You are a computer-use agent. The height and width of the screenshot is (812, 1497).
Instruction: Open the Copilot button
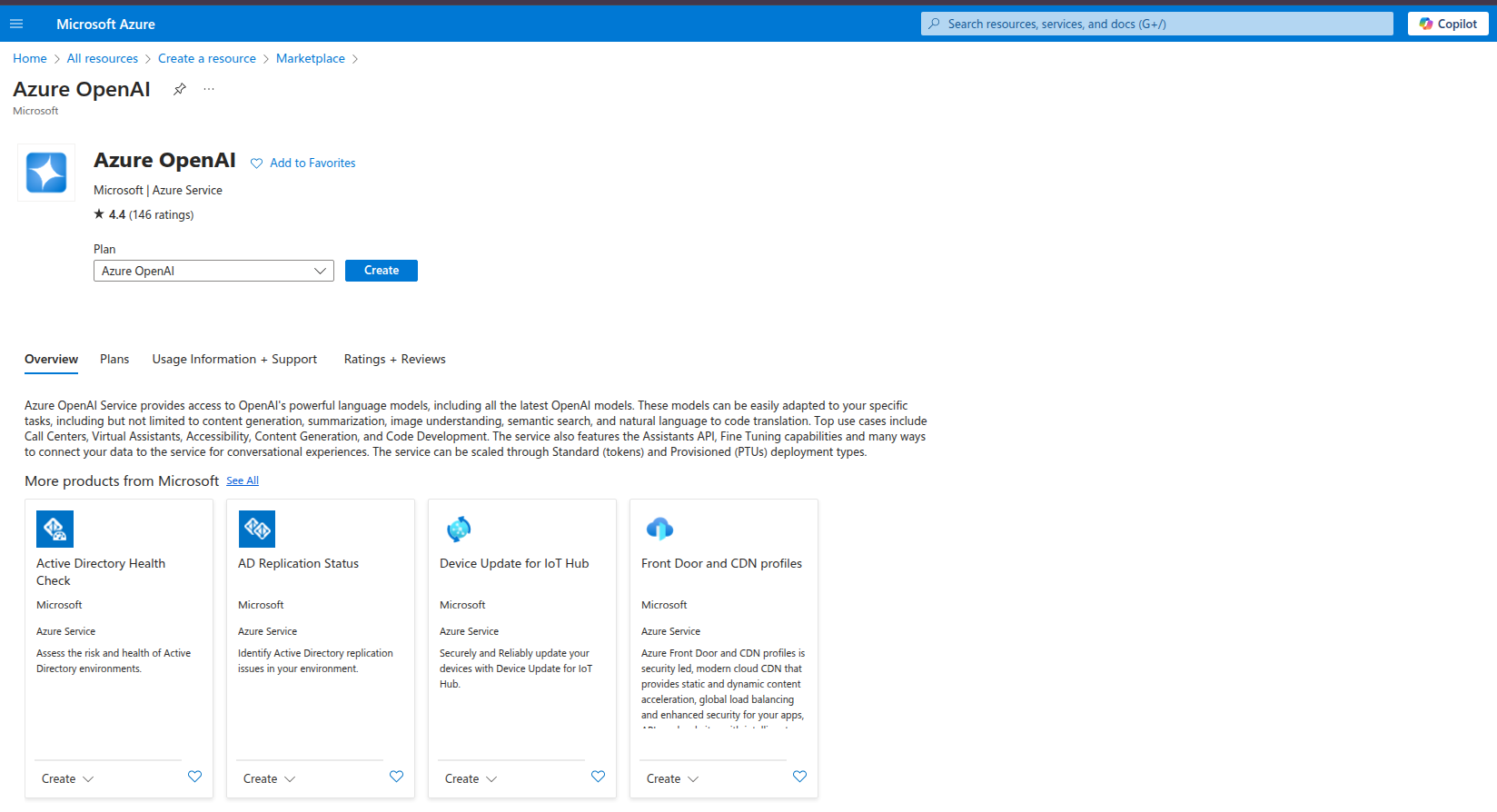[1448, 24]
